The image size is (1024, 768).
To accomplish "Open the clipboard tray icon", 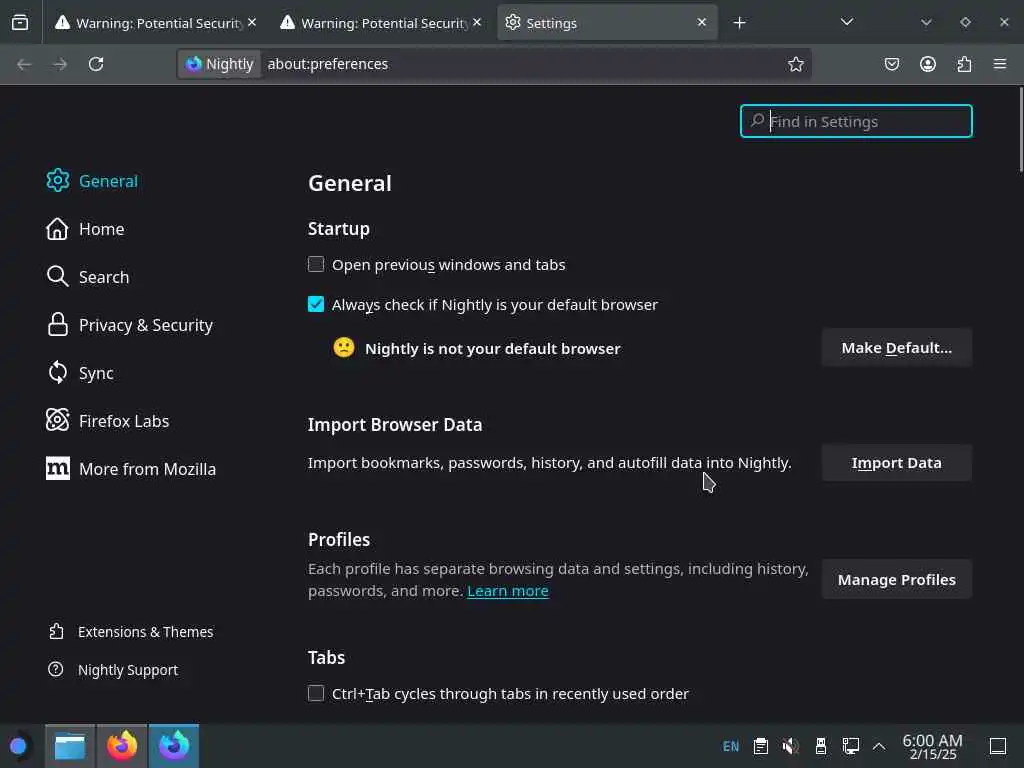I will pyautogui.click(x=761, y=746).
